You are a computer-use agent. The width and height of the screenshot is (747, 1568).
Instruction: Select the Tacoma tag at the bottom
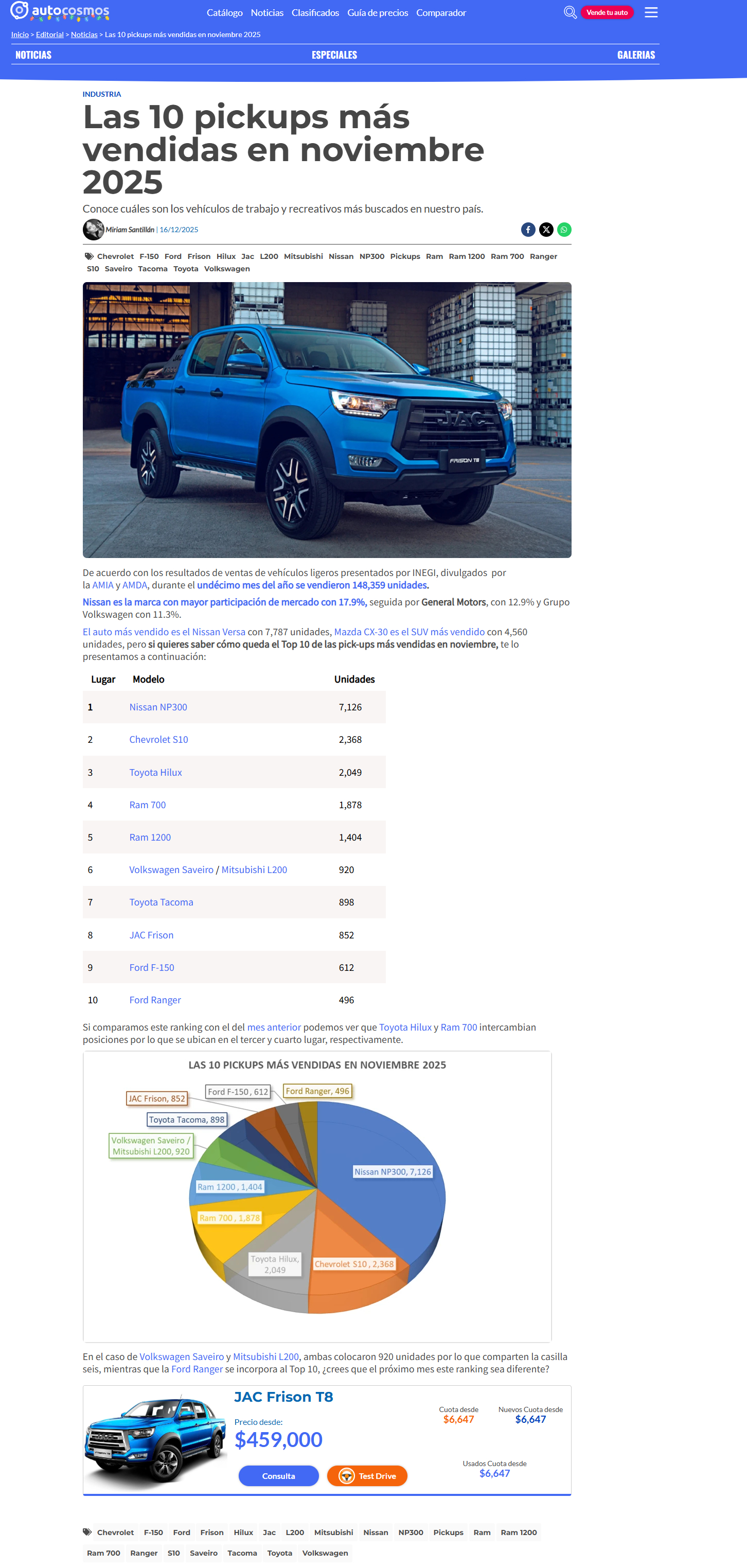click(x=242, y=1553)
